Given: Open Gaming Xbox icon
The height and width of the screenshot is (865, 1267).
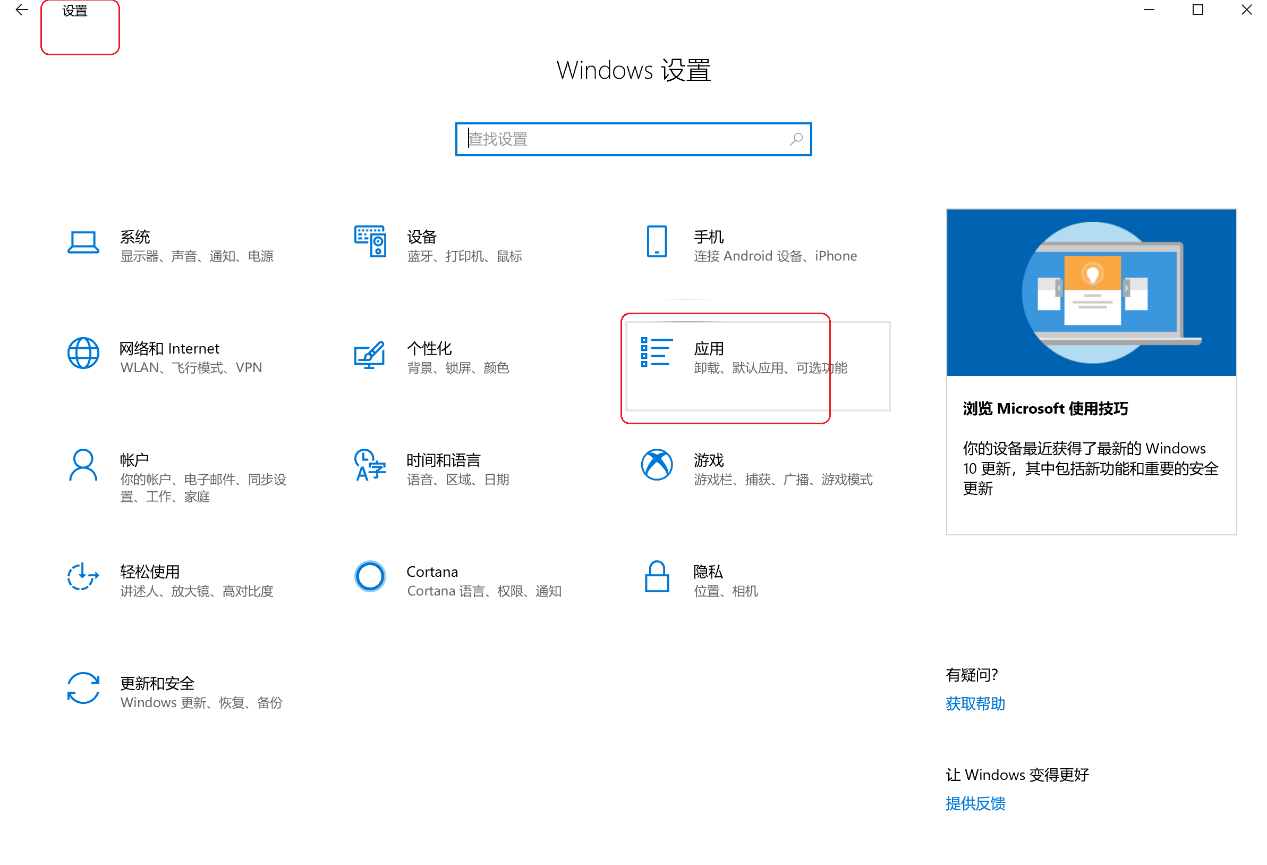Looking at the screenshot, I should [657, 465].
